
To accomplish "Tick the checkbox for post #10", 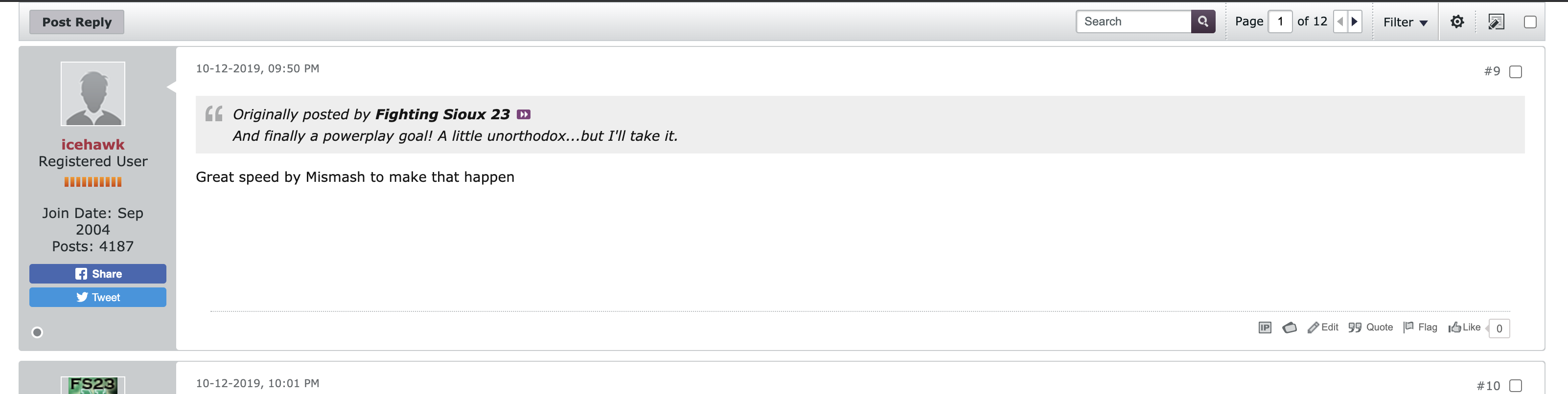I will [x=1516, y=386].
